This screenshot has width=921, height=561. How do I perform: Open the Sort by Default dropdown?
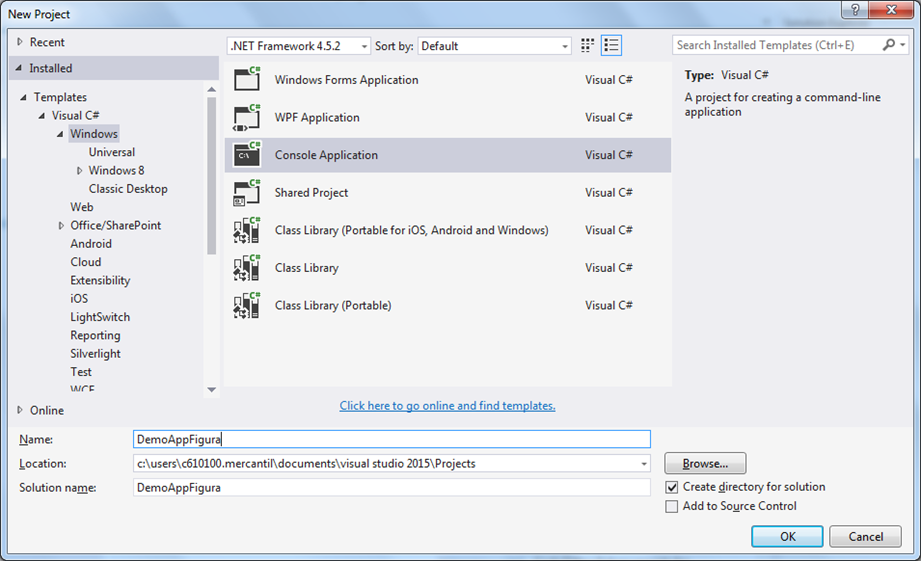pyautogui.click(x=494, y=46)
